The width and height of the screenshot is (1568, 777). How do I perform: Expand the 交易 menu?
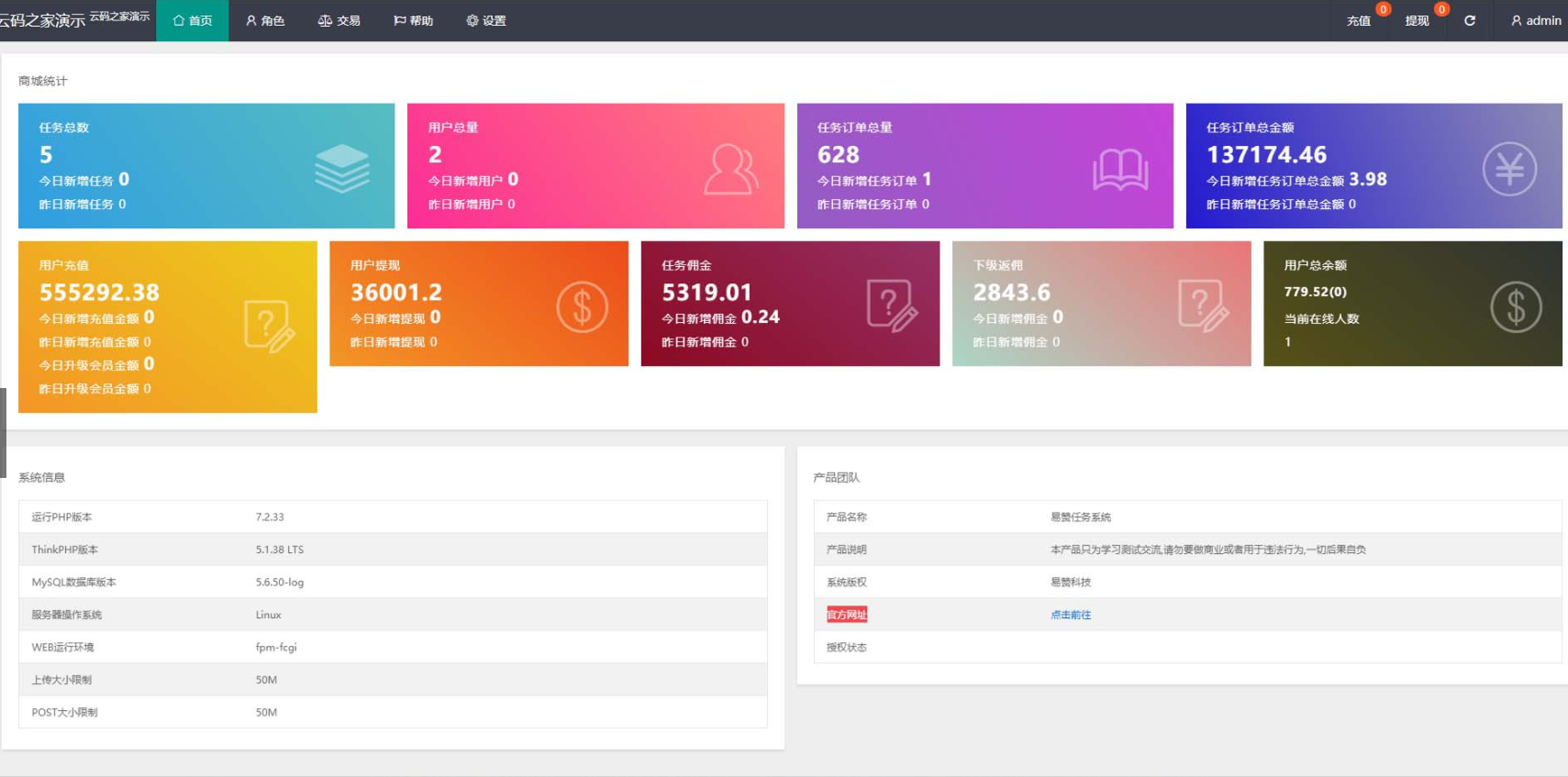(x=339, y=20)
